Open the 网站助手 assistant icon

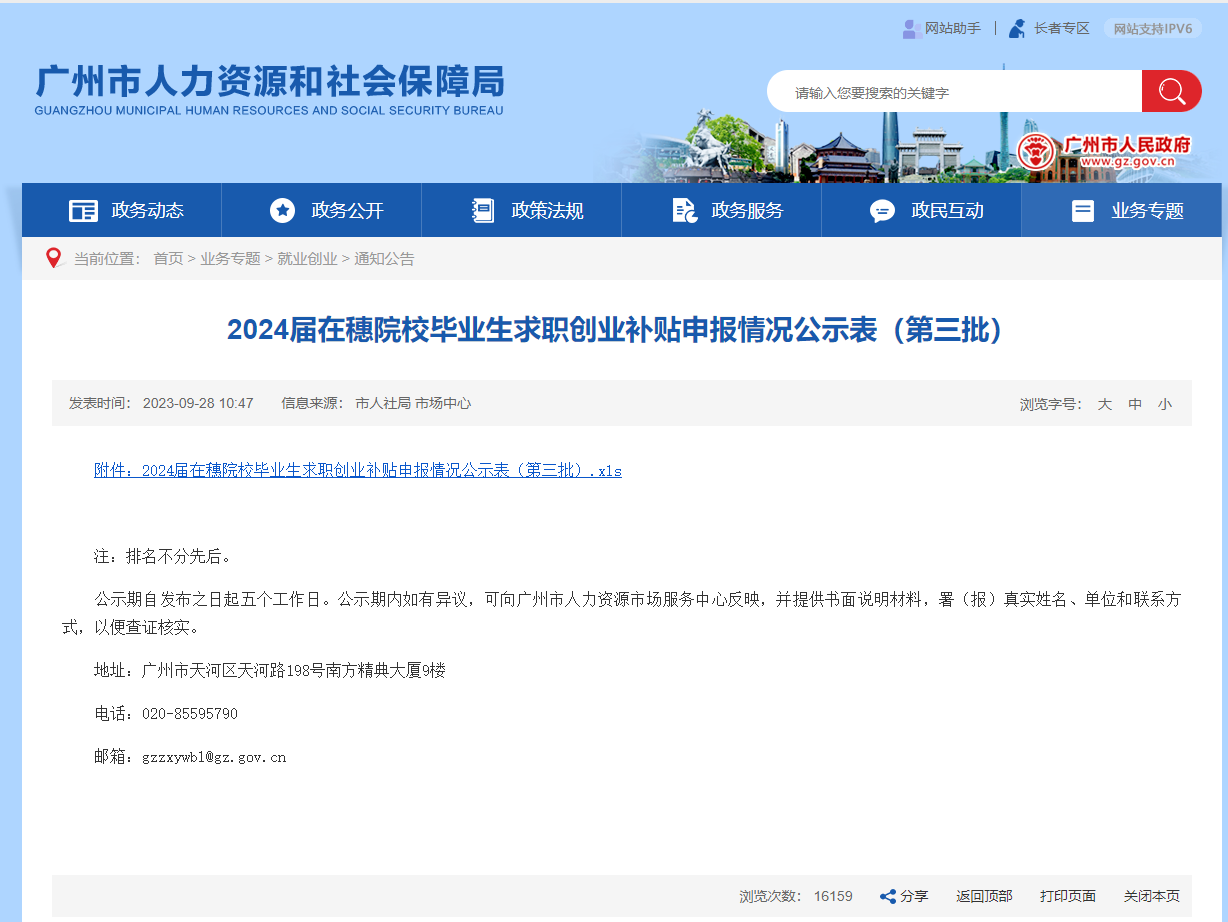click(x=911, y=29)
